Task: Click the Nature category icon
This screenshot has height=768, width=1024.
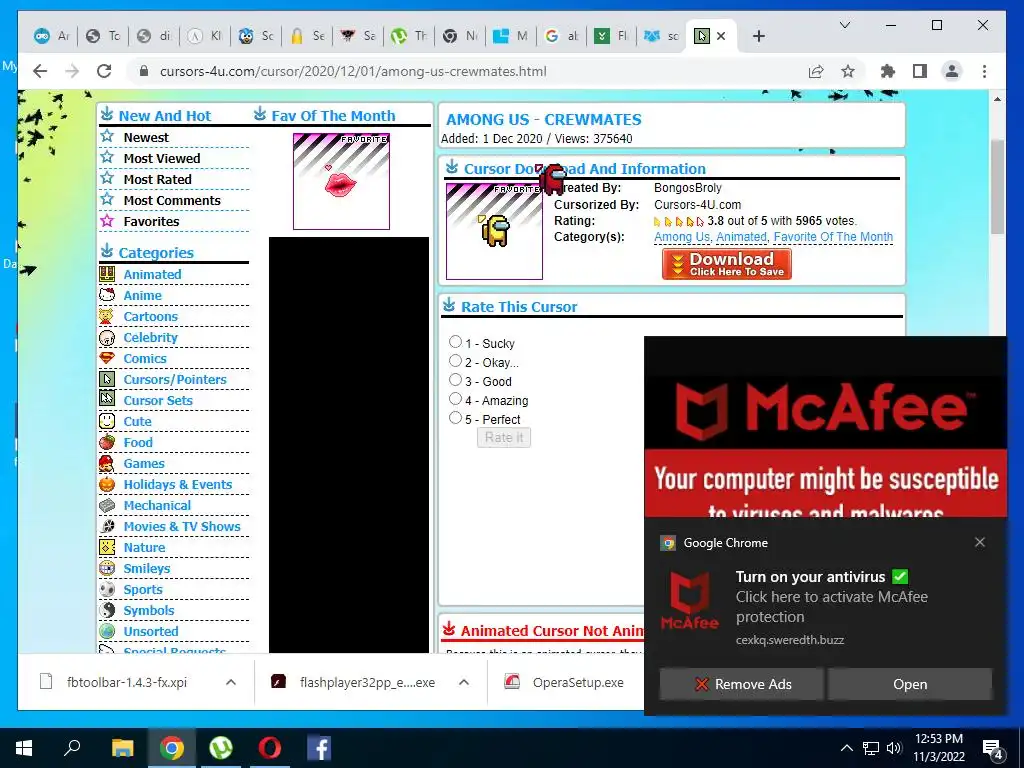Action: 107,547
